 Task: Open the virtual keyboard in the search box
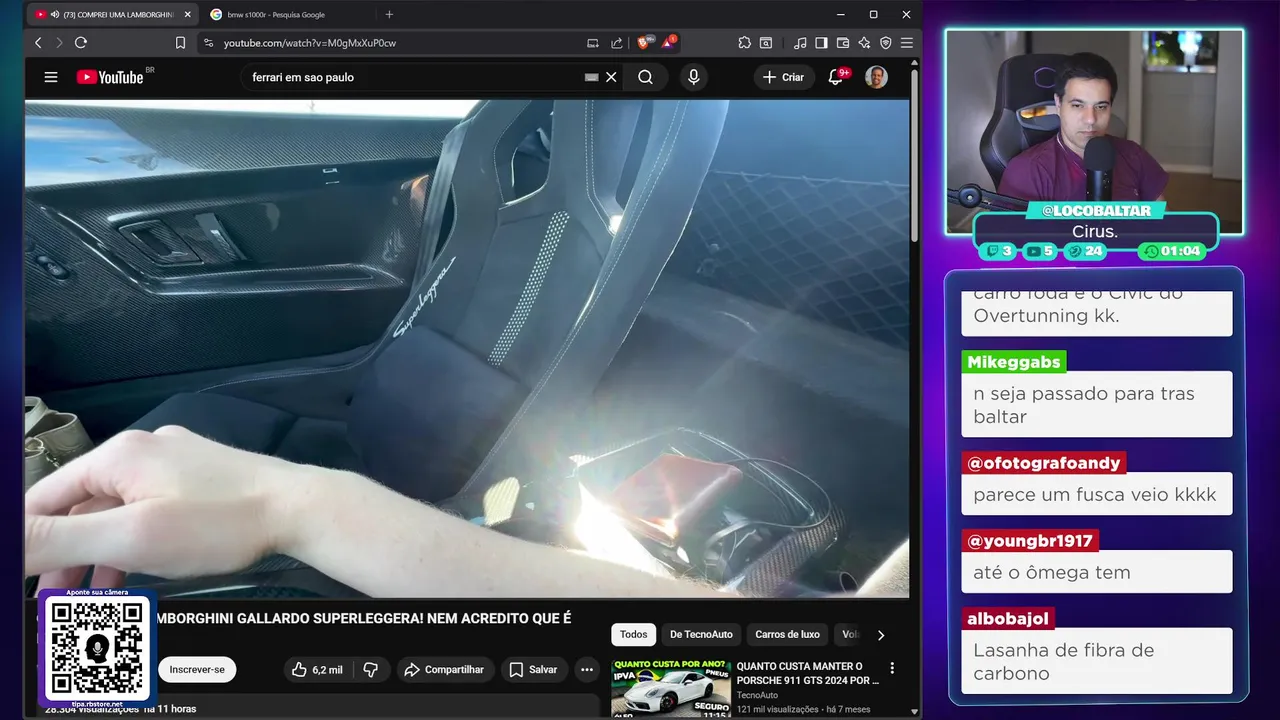click(x=591, y=77)
